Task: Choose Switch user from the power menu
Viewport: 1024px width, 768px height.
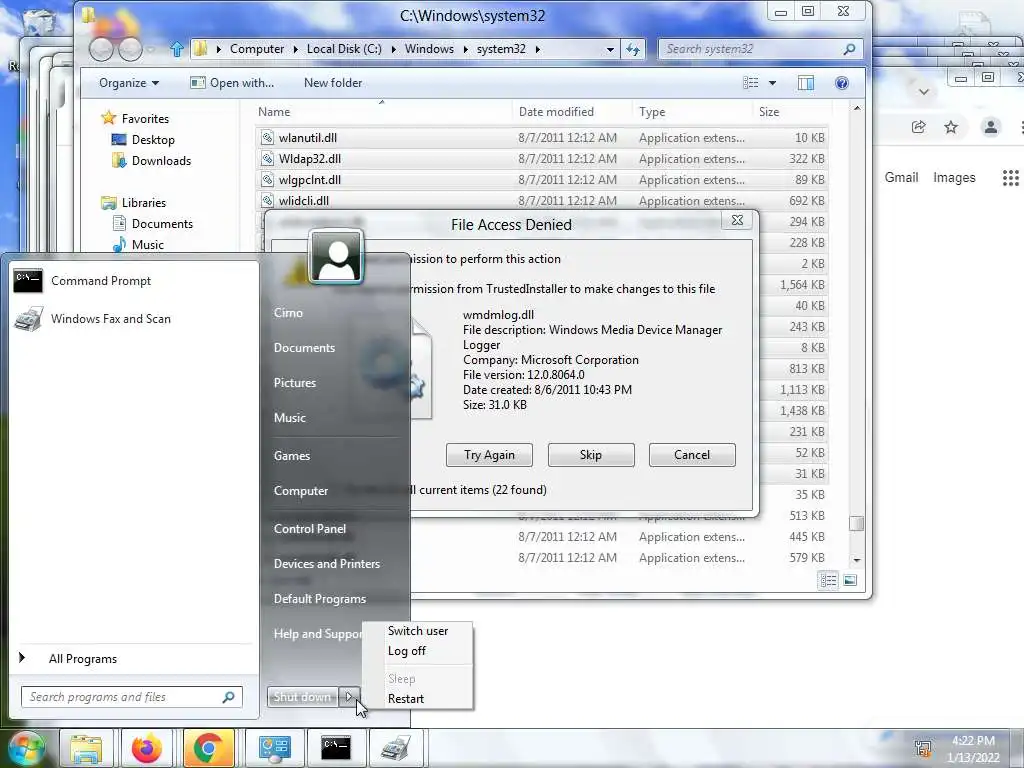Action: point(418,631)
